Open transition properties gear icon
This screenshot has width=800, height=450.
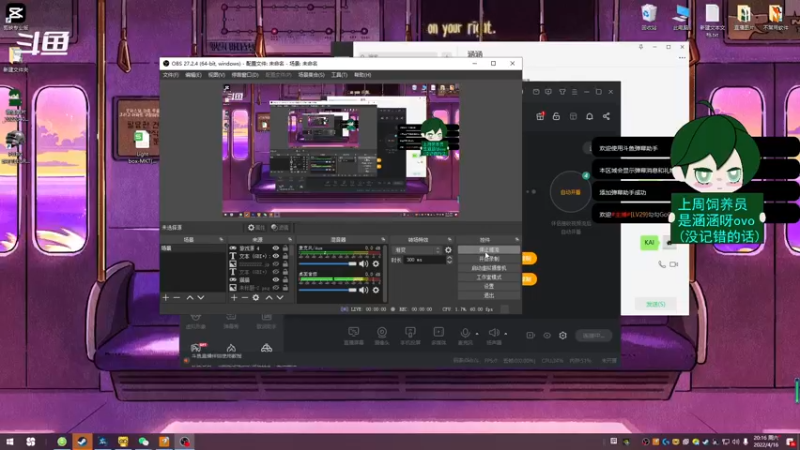448,250
